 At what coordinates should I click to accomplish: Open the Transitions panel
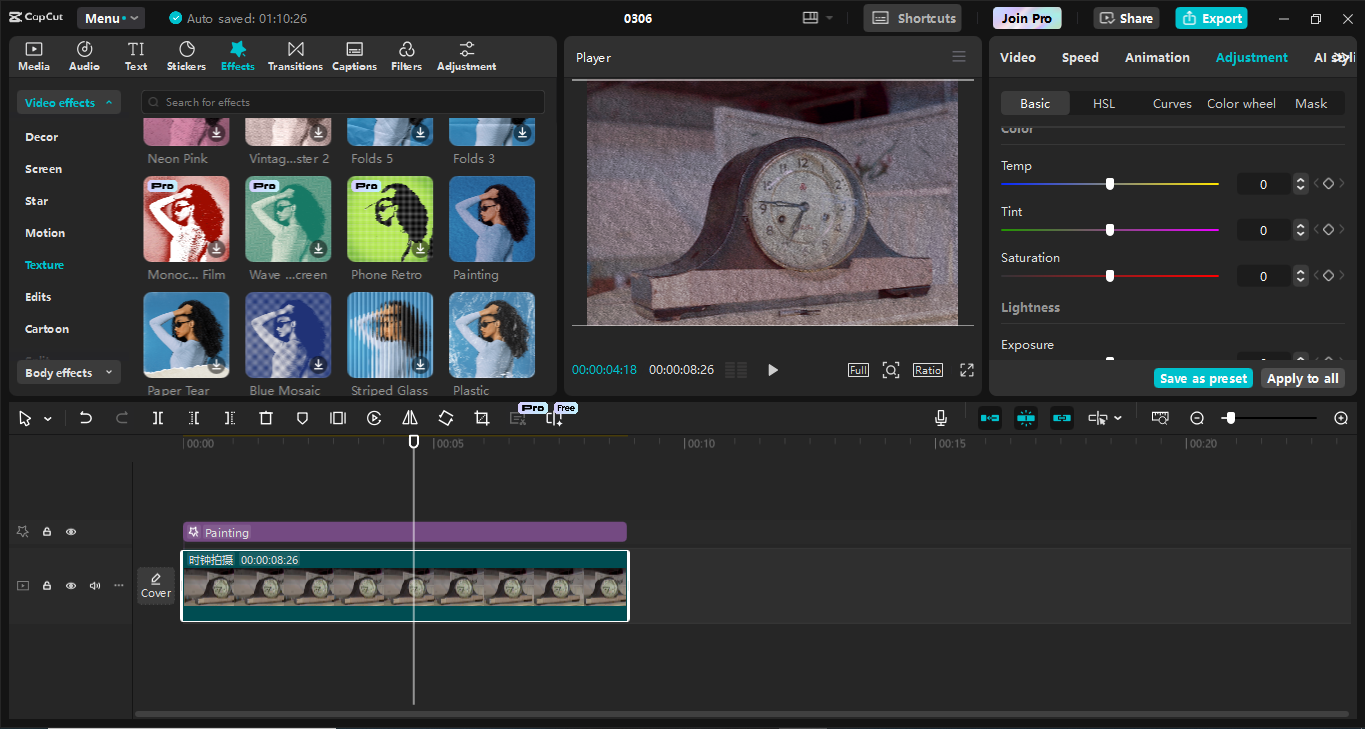[295, 56]
